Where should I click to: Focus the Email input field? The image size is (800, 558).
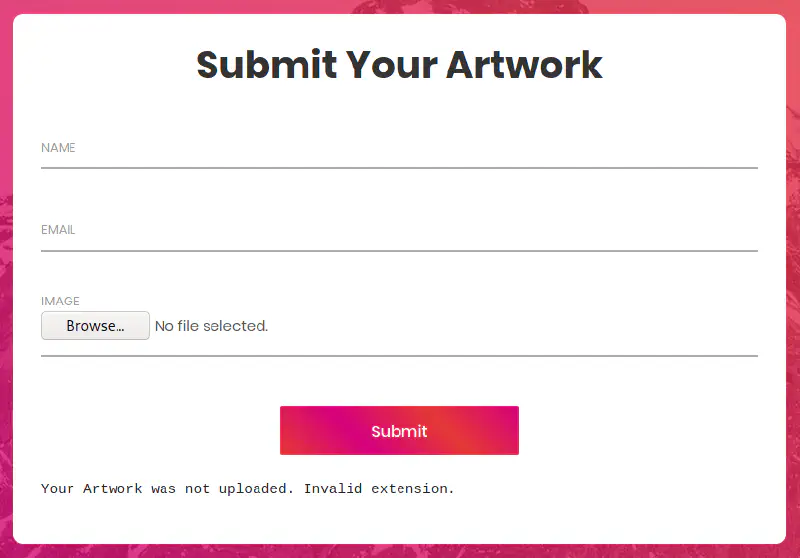[x=400, y=230]
